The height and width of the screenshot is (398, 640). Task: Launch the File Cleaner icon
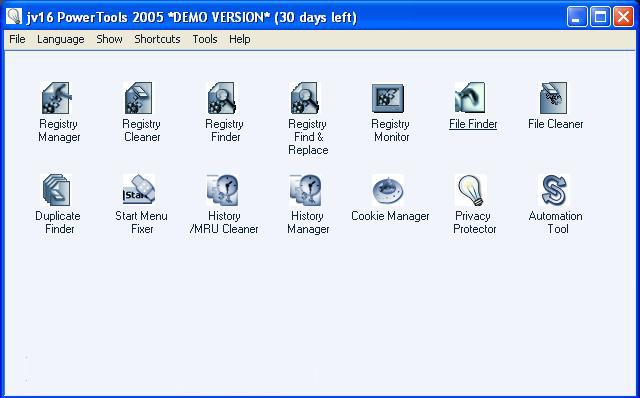pos(554,98)
